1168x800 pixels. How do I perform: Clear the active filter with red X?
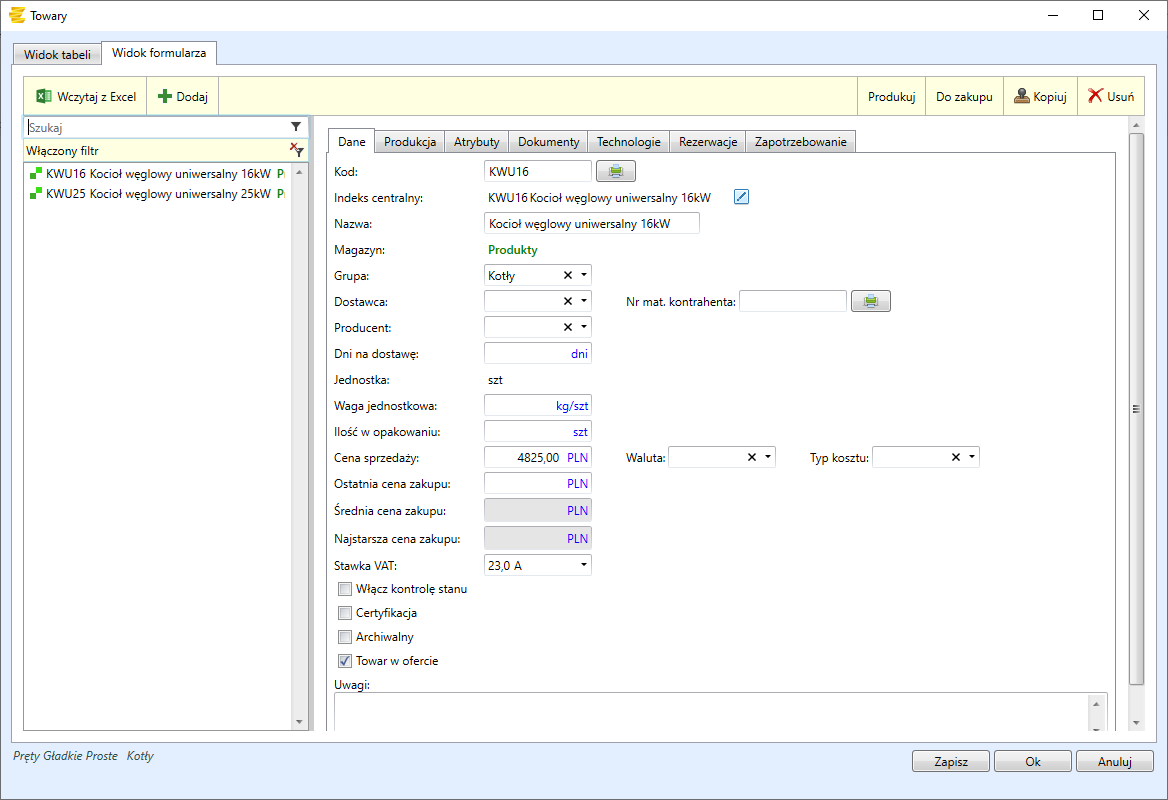pyautogui.click(x=295, y=149)
